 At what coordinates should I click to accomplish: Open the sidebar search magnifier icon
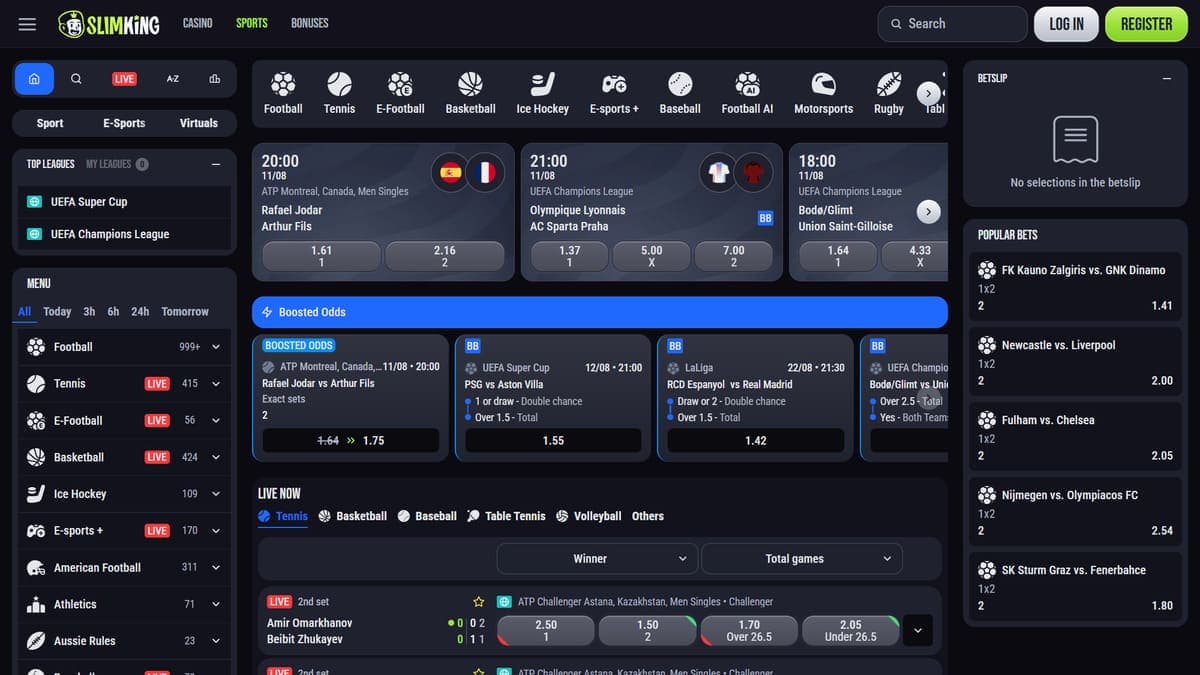tap(77, 78)
